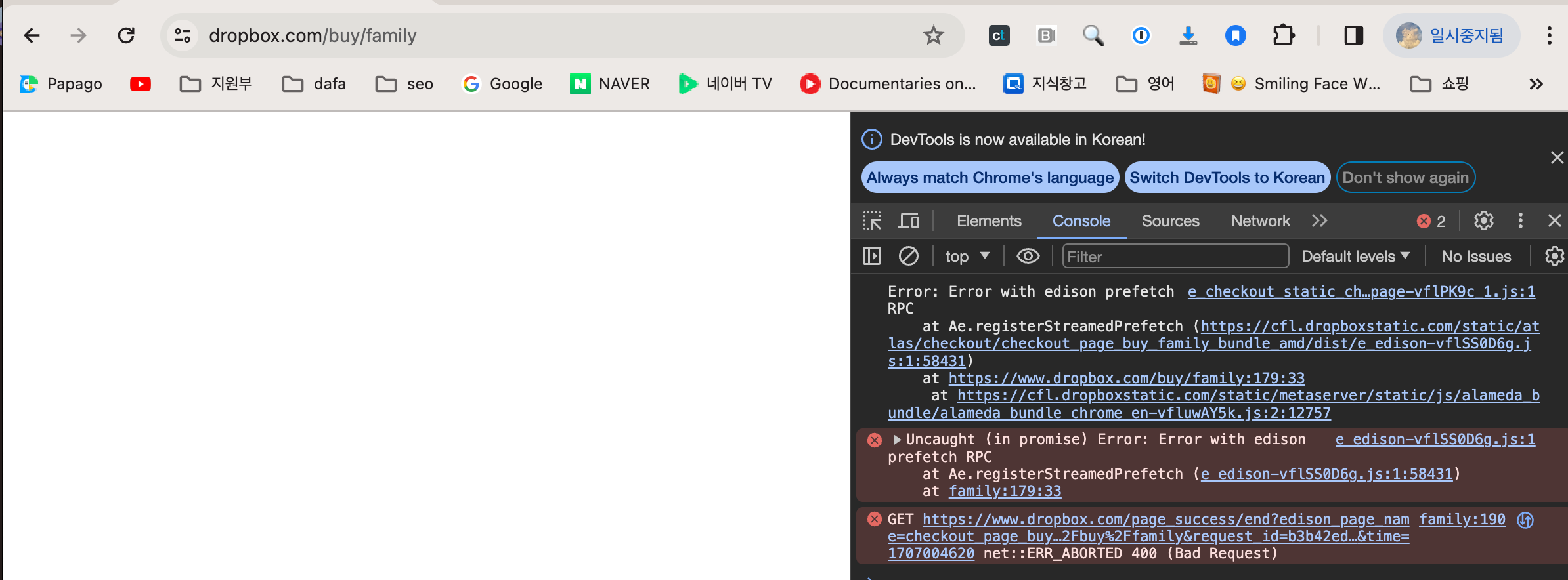
Task: Click the console Filter field
Action: (1175, 256)
